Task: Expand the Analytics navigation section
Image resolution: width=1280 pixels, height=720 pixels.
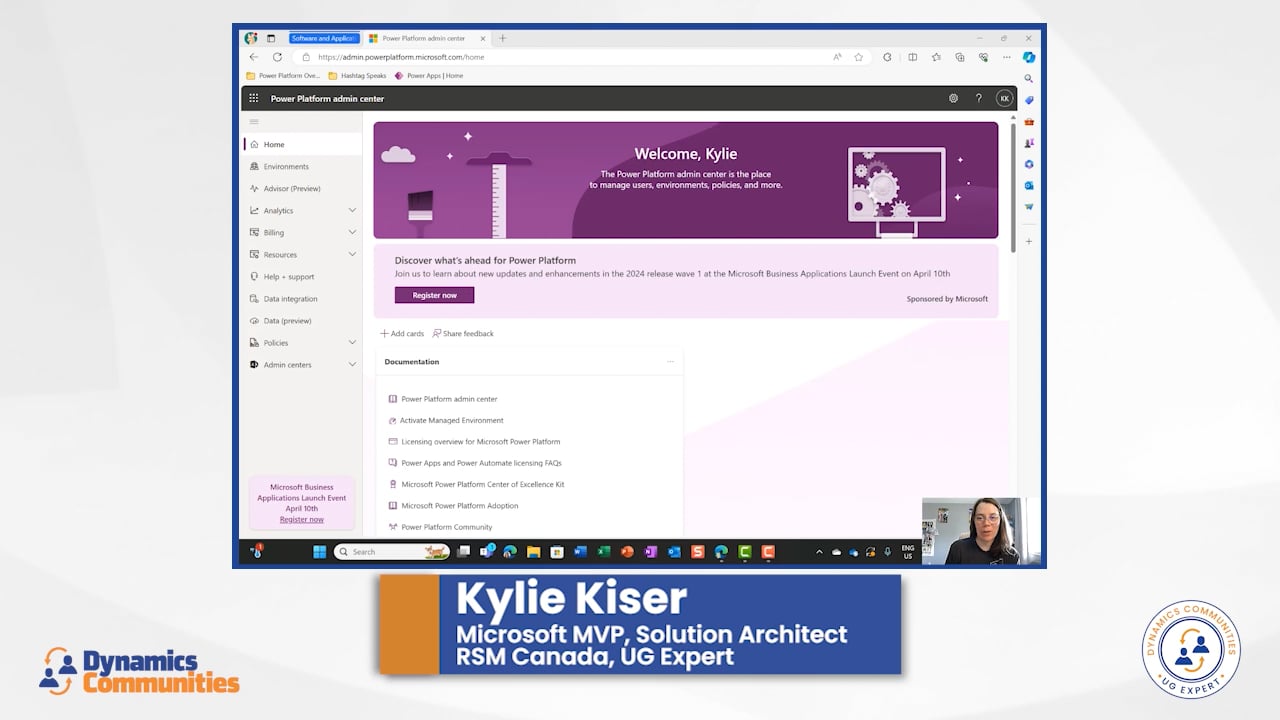Action: click(x=352, y=211)
